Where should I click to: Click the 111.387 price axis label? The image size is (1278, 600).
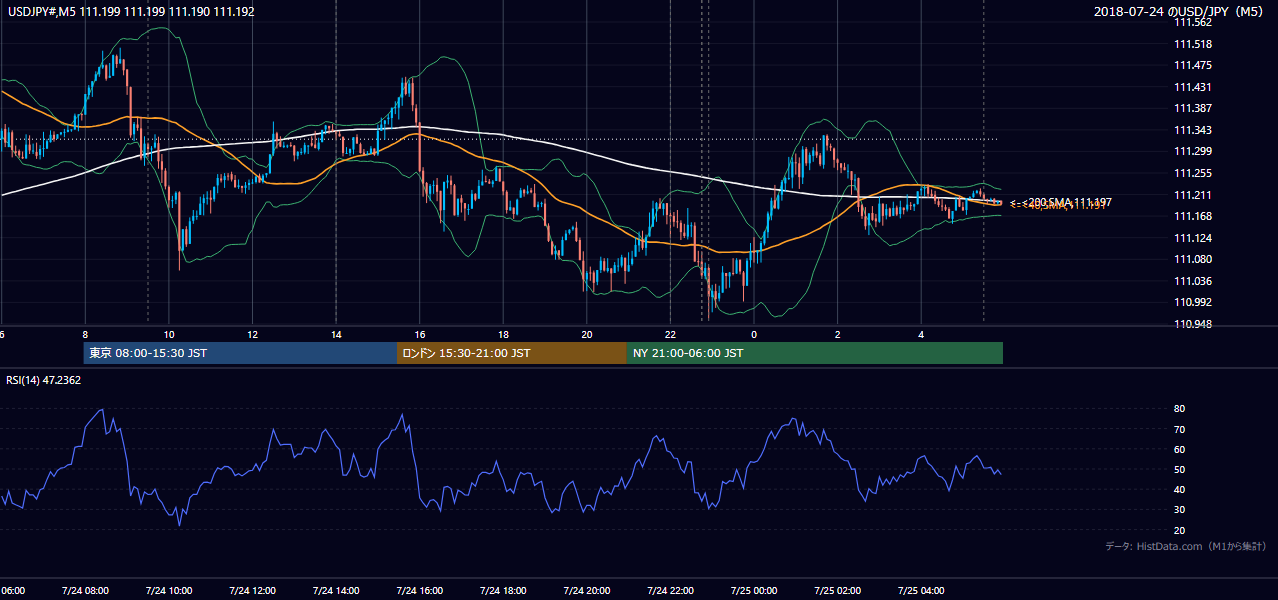(1193, 109)
